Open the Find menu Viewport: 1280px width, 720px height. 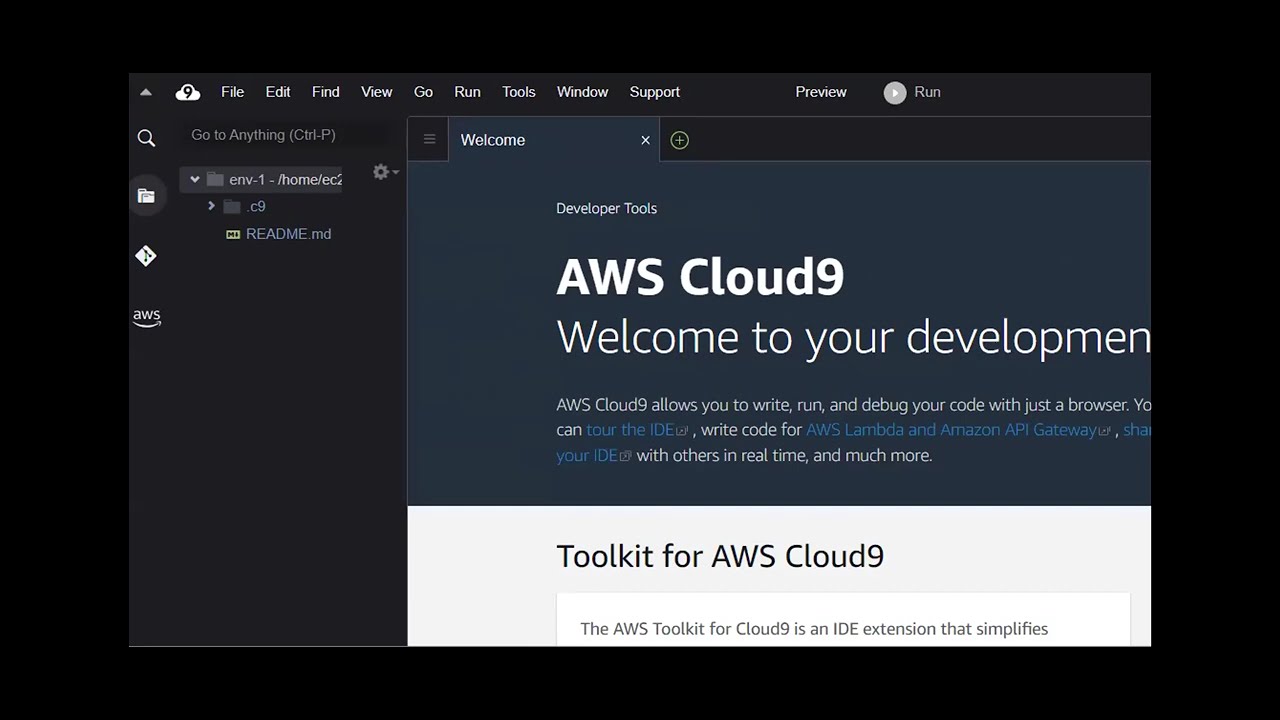tap(326, 92)
